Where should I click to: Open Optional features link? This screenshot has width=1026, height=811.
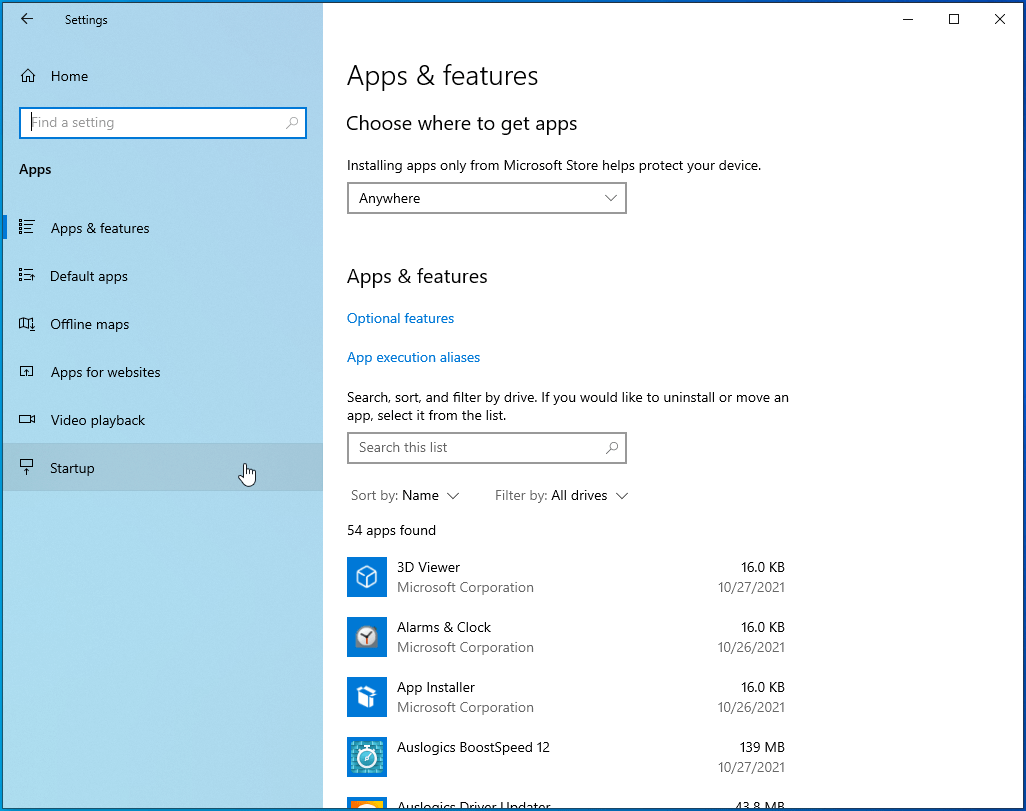tap(400, 318)
